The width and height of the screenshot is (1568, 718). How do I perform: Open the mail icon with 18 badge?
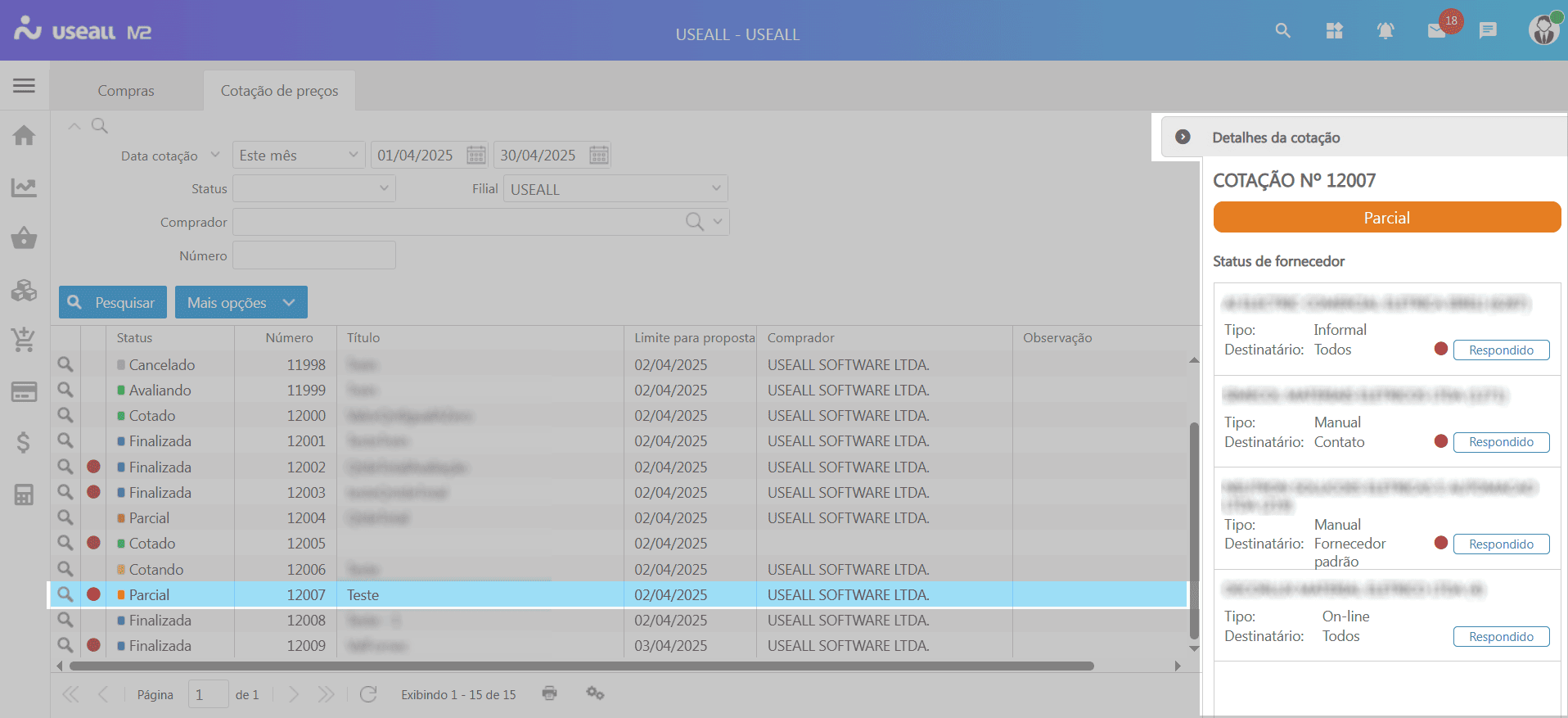tap(1437, 31)
